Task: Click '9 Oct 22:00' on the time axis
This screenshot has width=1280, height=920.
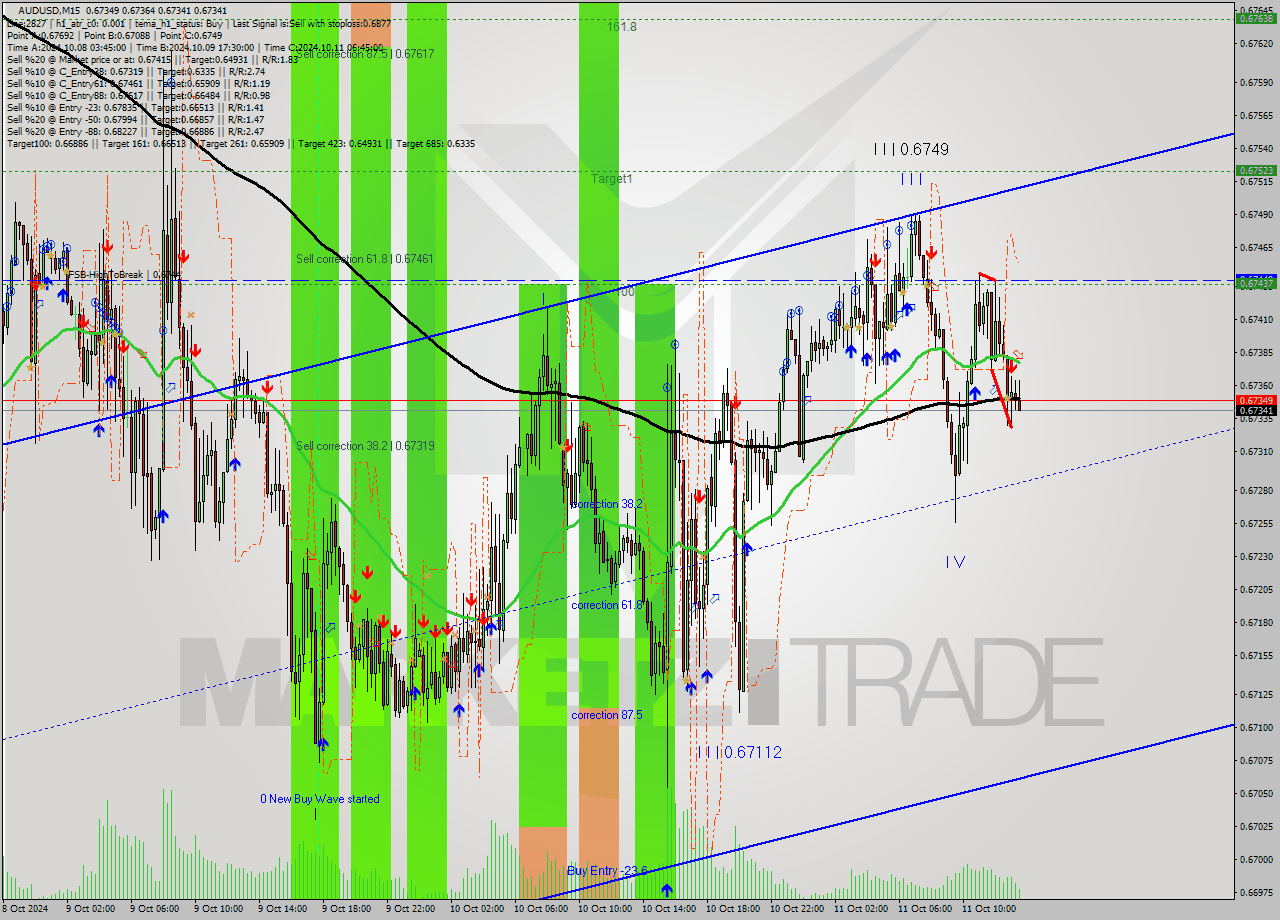Action: (411, 909)
